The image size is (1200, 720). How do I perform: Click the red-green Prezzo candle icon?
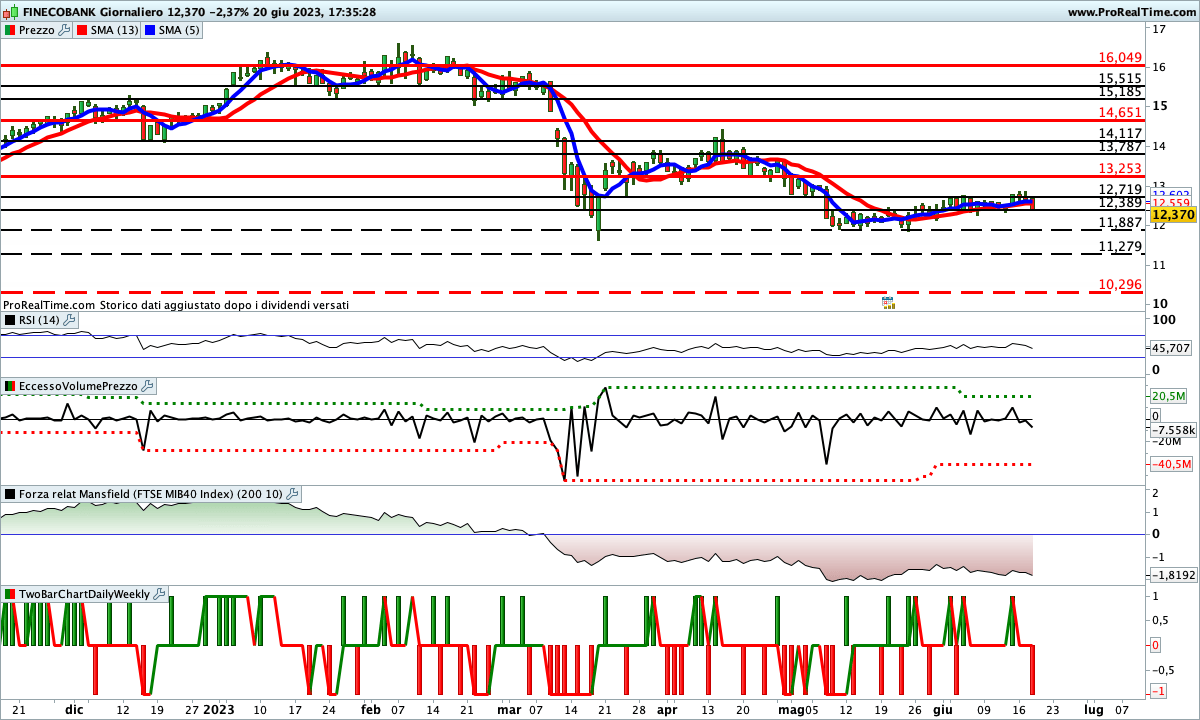9,30
